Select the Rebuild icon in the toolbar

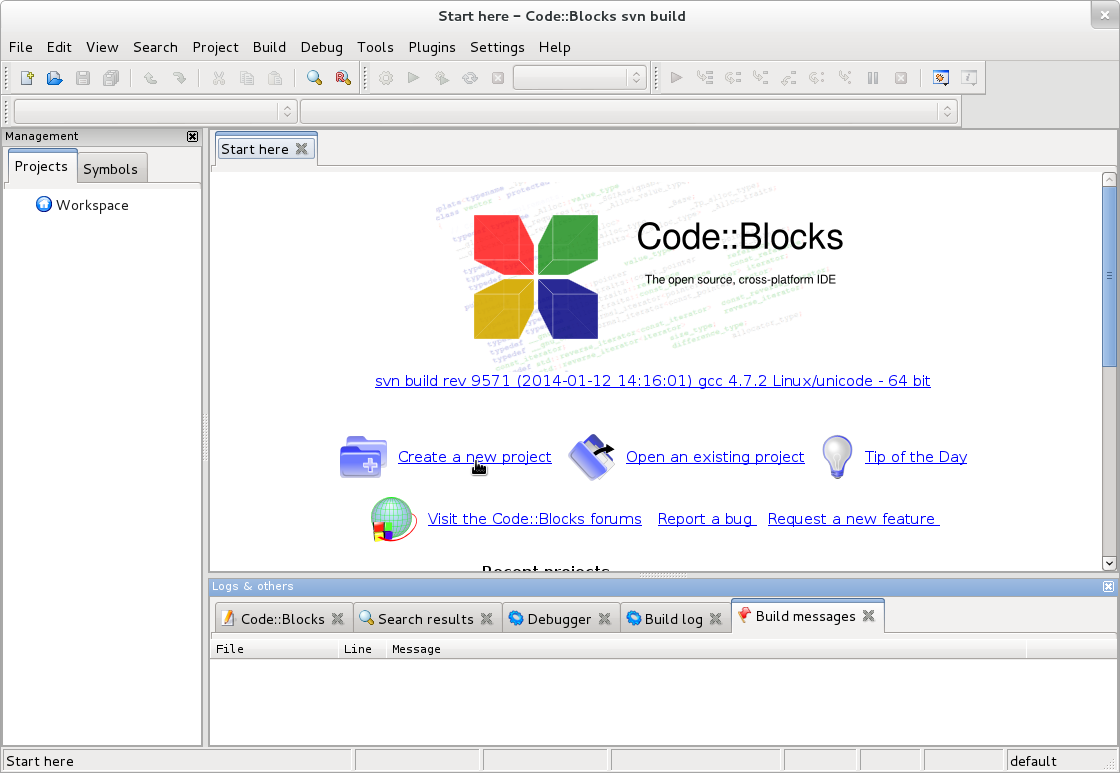click(469, 77)
